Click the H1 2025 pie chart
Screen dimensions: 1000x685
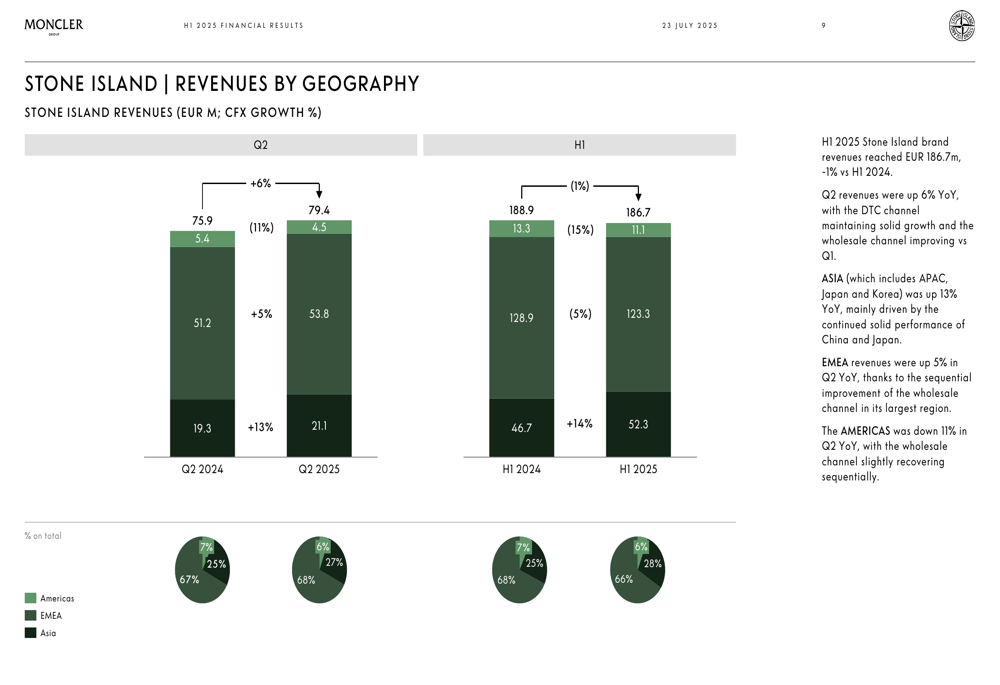pyautogui.click(x=637, y=570)
